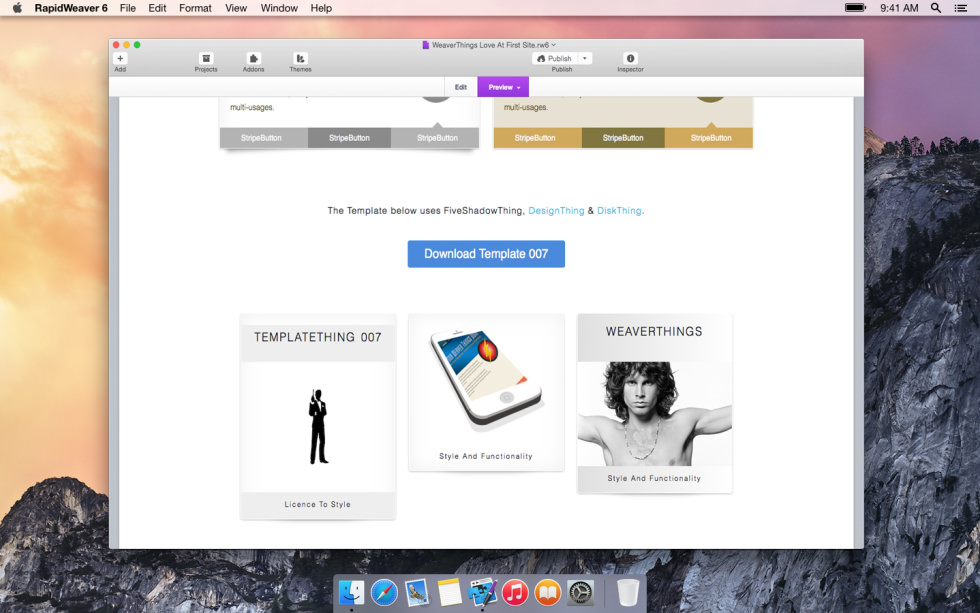Click the WeaverThings portrait image
This screenshot has height=613, width=980.
[654, 414]
